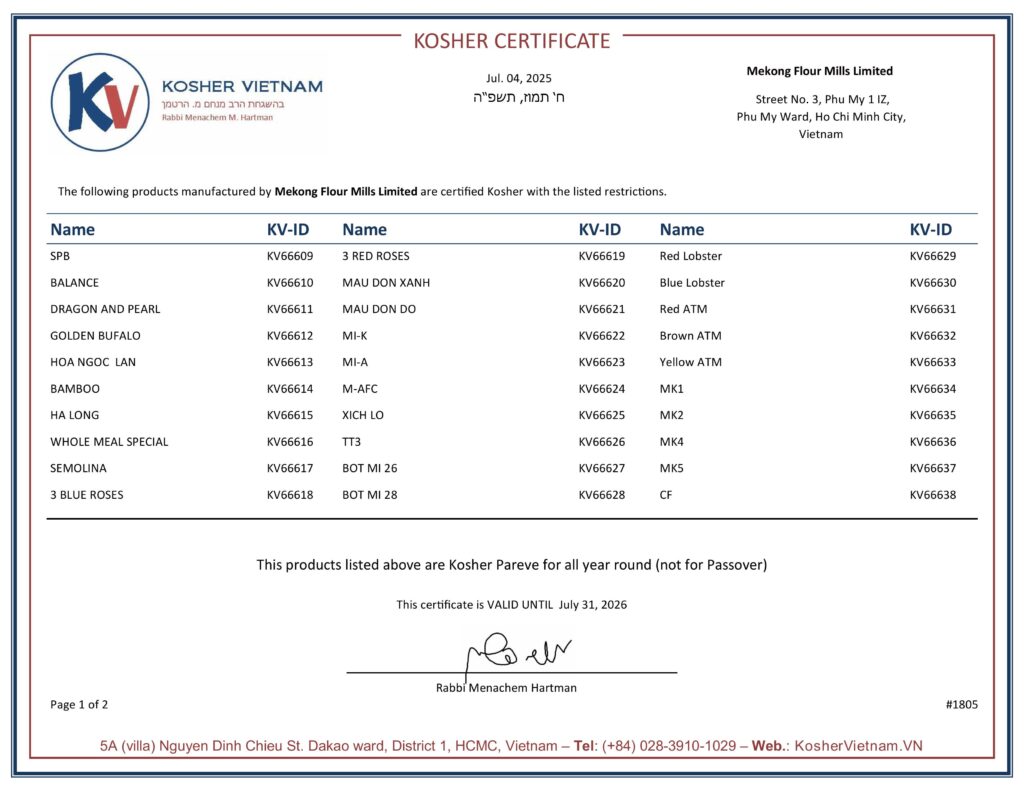Select the Red Lobster product row
The image size is (1024, 791).
[690, 256]
